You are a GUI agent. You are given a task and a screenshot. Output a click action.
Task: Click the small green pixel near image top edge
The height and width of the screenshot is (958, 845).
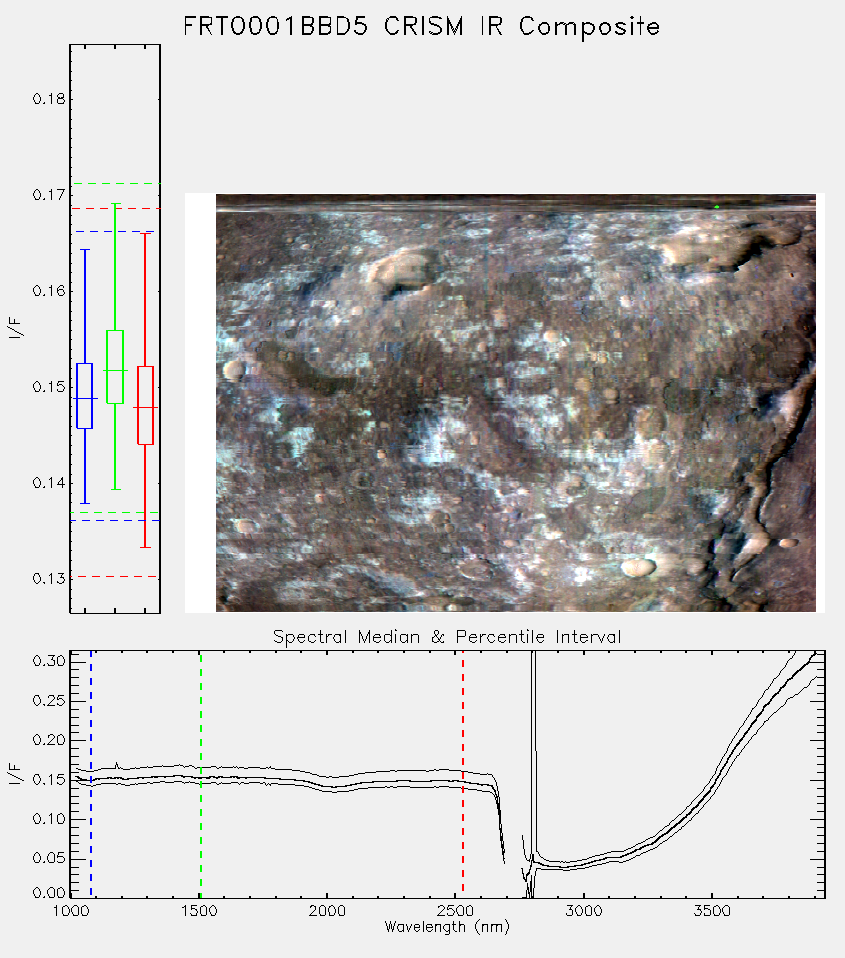717,207
